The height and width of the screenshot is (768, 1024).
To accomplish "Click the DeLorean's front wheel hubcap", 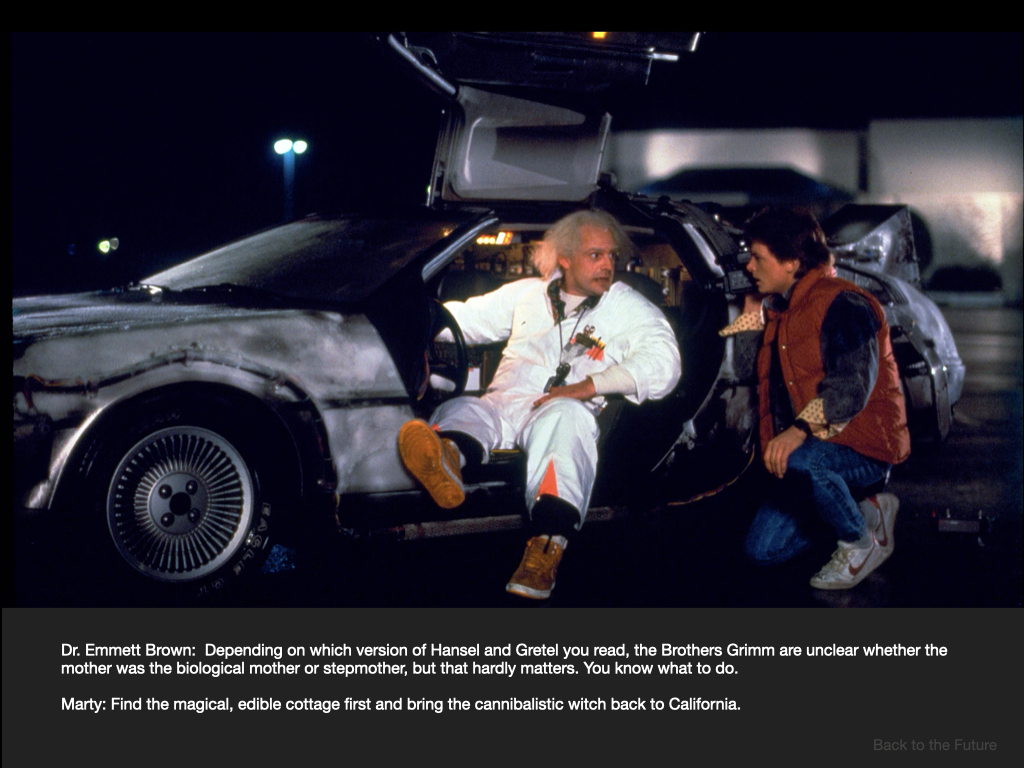I will point(181,503).
